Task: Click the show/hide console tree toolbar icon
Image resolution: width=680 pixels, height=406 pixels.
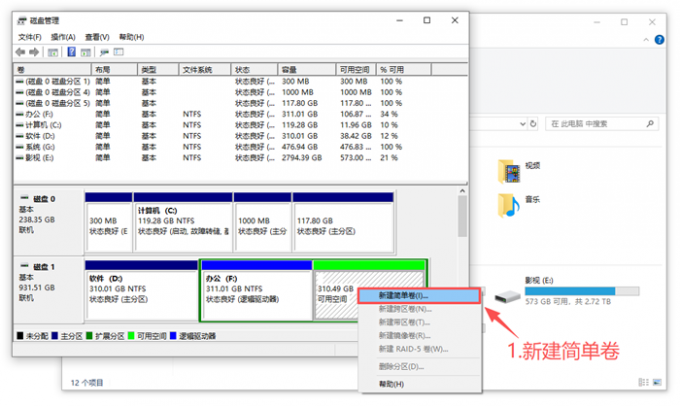Action: (x=53, y=52)
